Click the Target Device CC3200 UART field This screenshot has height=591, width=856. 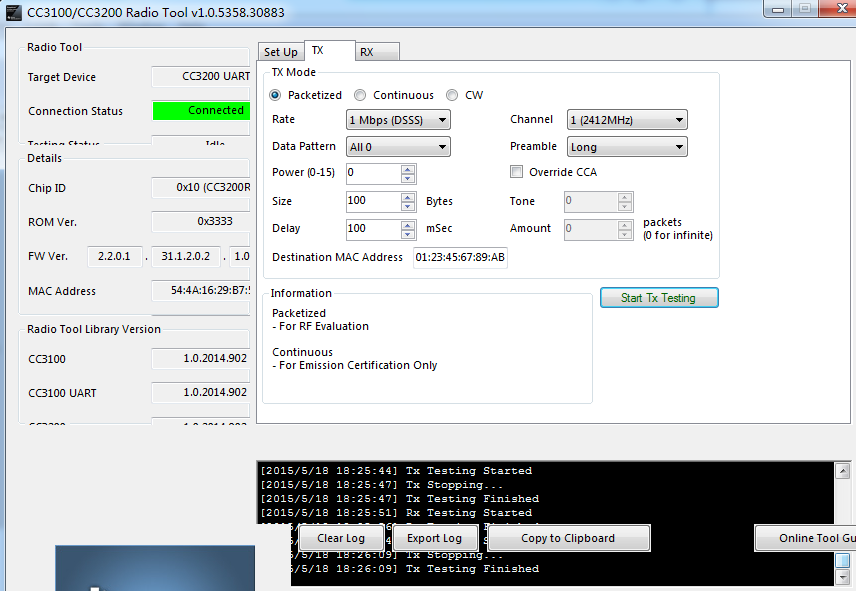point(201,76)
